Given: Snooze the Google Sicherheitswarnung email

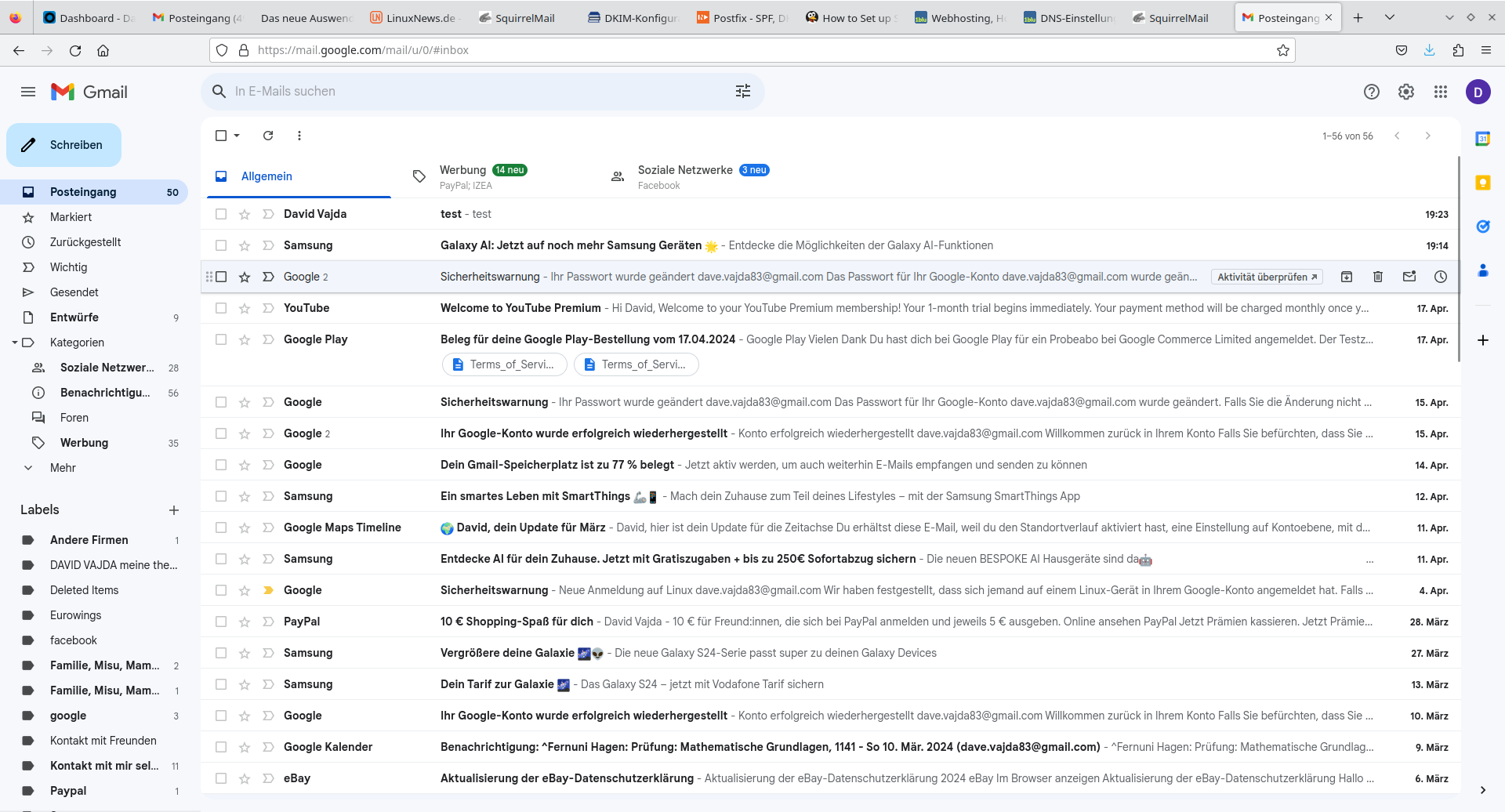Looking at the screenshot, I should point(1441,277).
